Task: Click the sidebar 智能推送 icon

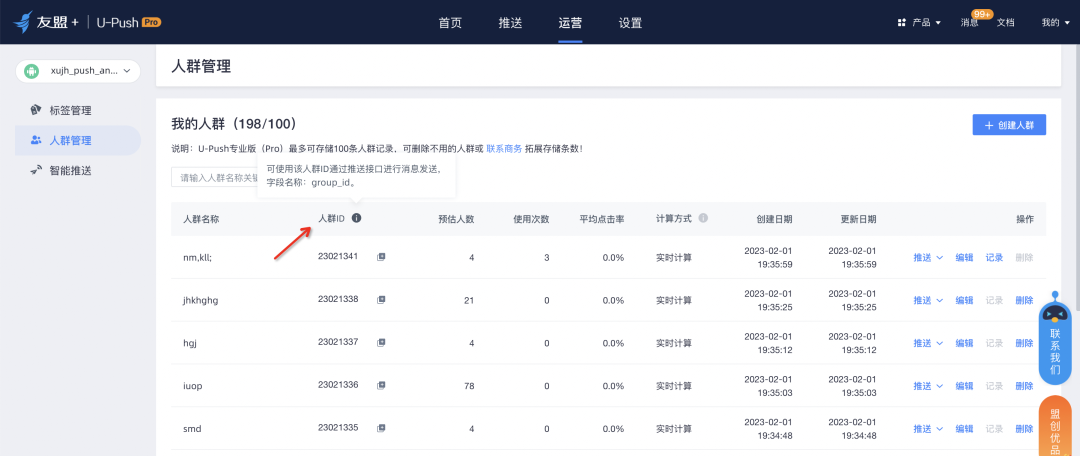Action: (x=36, y=171)
